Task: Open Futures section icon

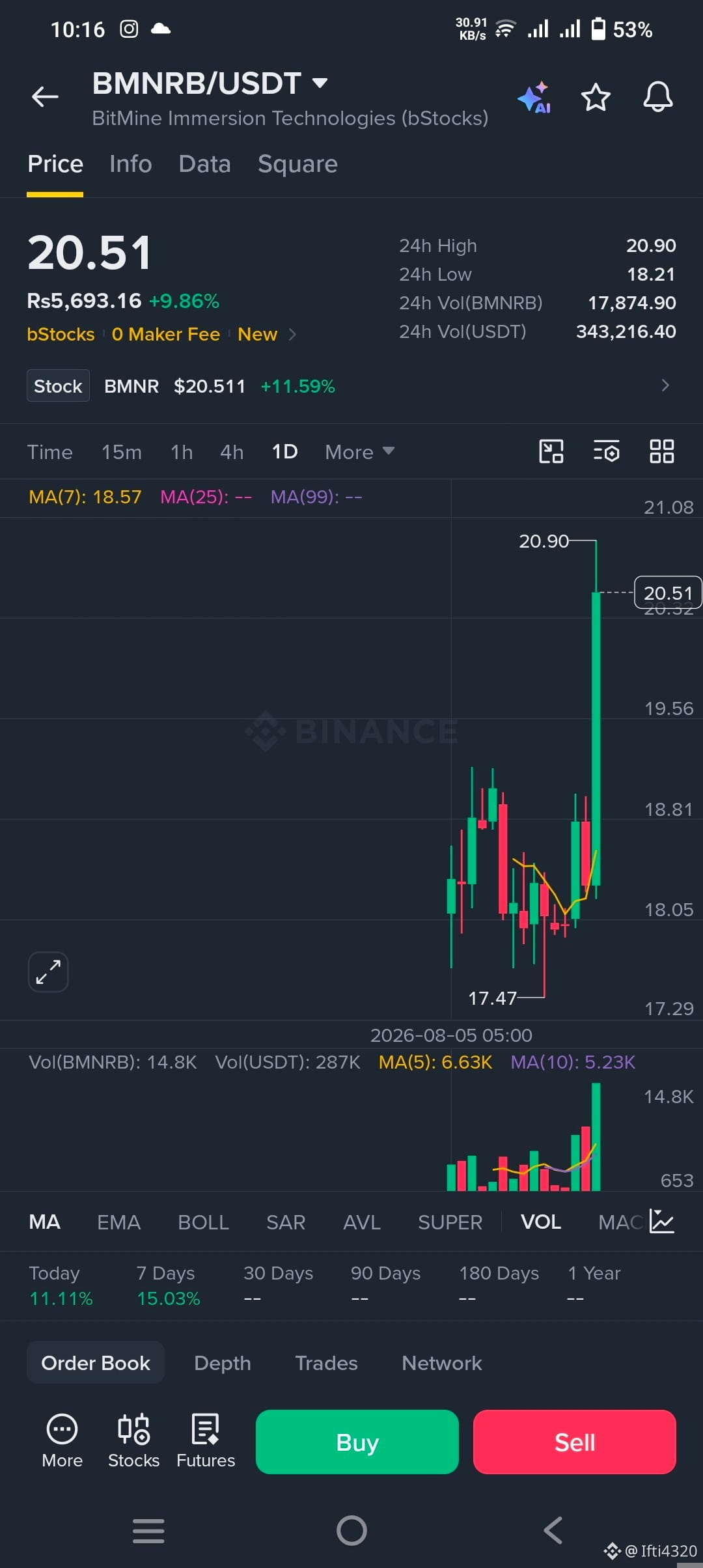Action: pos(206,1442)
